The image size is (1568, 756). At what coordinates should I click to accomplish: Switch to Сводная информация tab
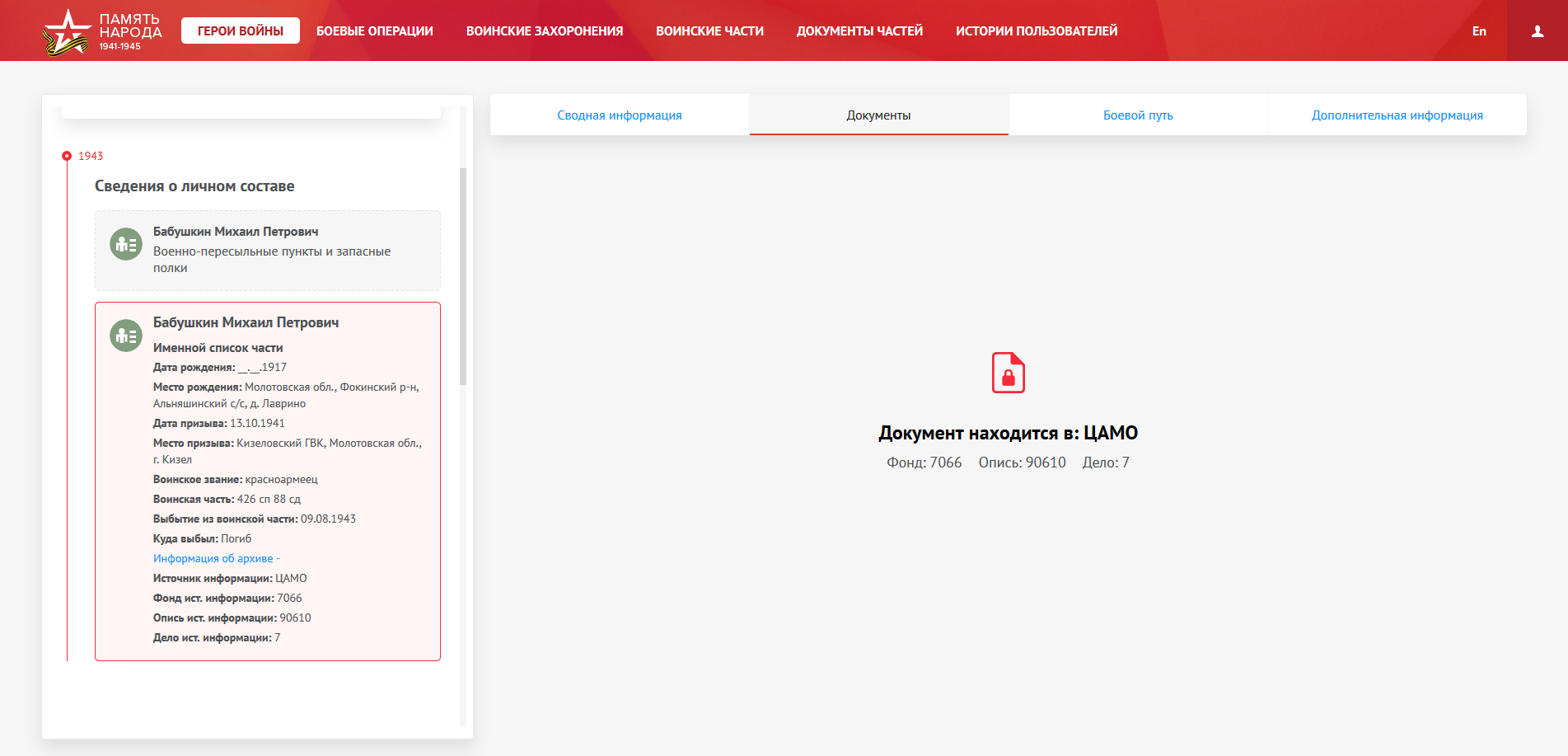point(619,115)
